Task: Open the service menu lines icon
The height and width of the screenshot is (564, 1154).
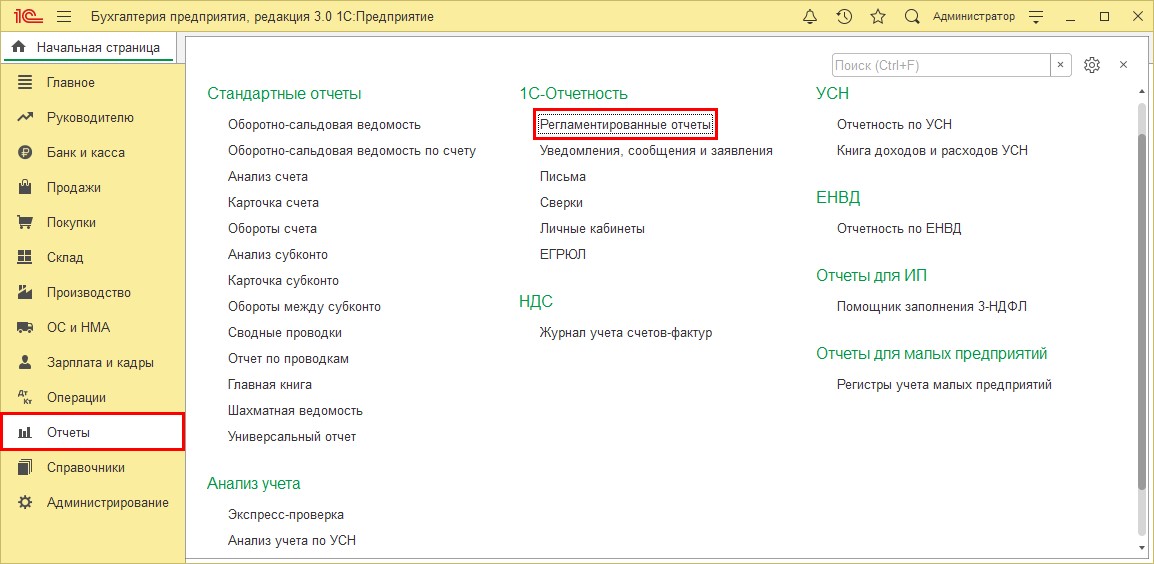Action: [1037, 16]
